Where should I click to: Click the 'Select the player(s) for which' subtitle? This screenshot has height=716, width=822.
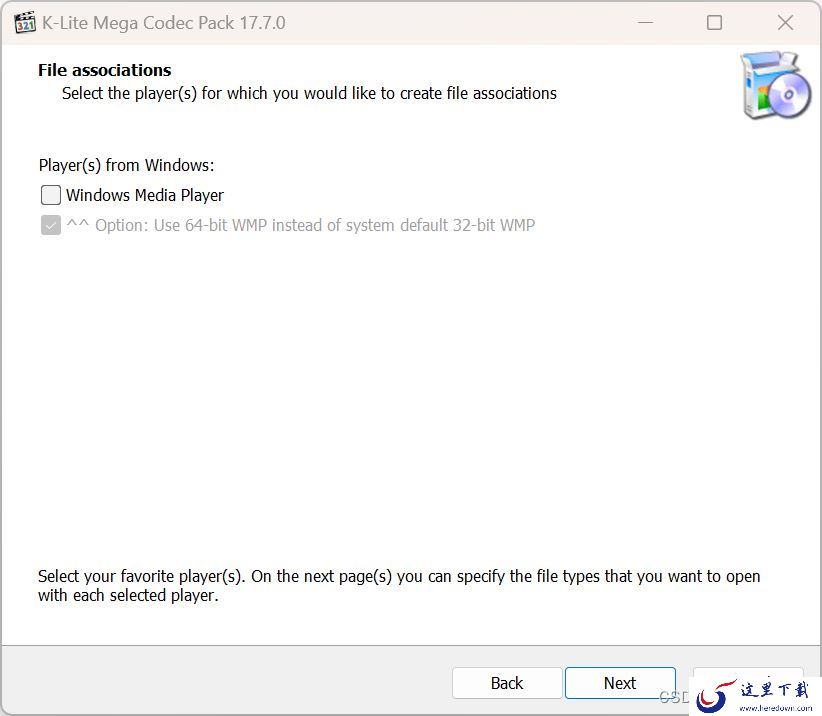tap(309, 93)
